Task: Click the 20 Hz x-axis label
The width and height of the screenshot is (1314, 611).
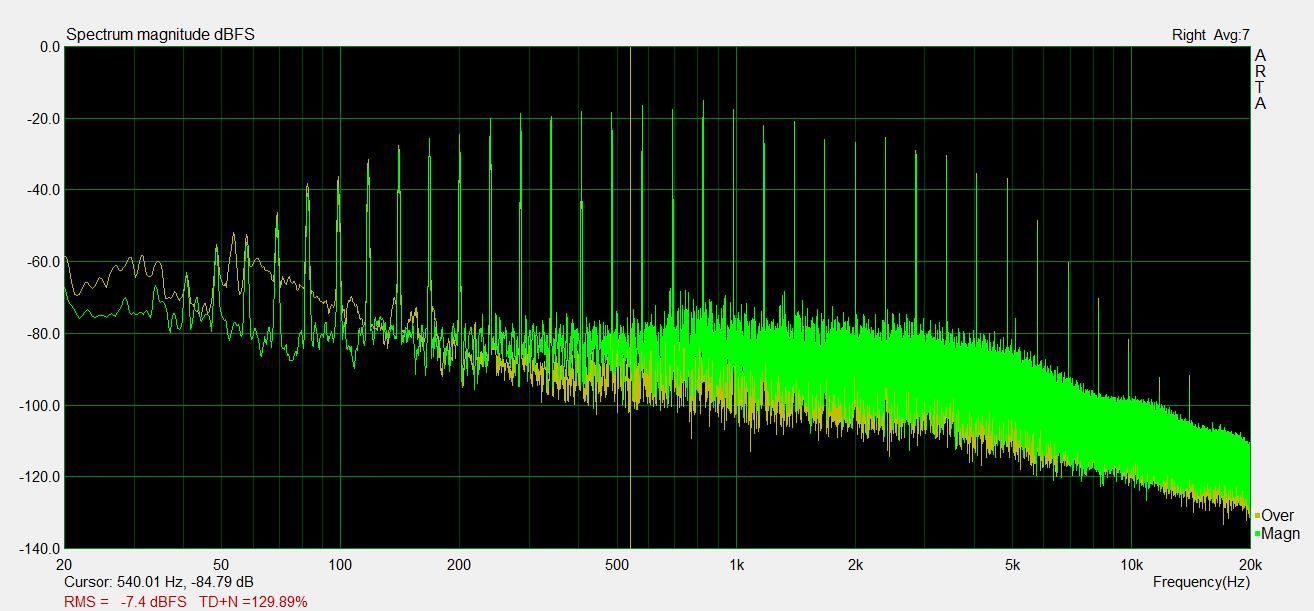Action: coord(65,565)
